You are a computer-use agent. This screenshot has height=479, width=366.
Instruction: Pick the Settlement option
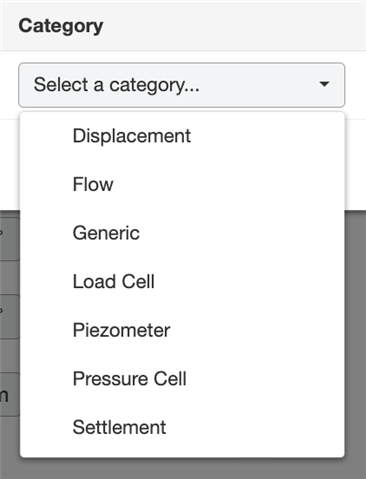pyautogui.click(x=182, y=428)
